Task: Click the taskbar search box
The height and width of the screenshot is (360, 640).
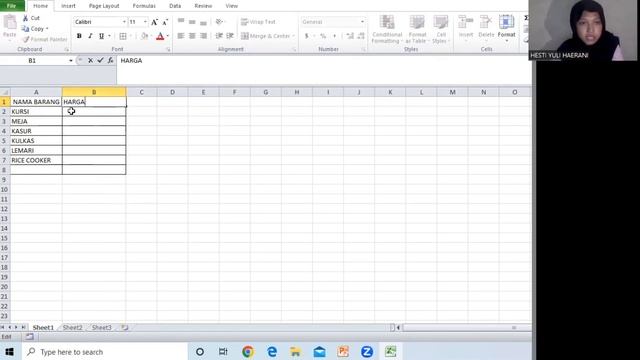Action: [x=104, y=351]
